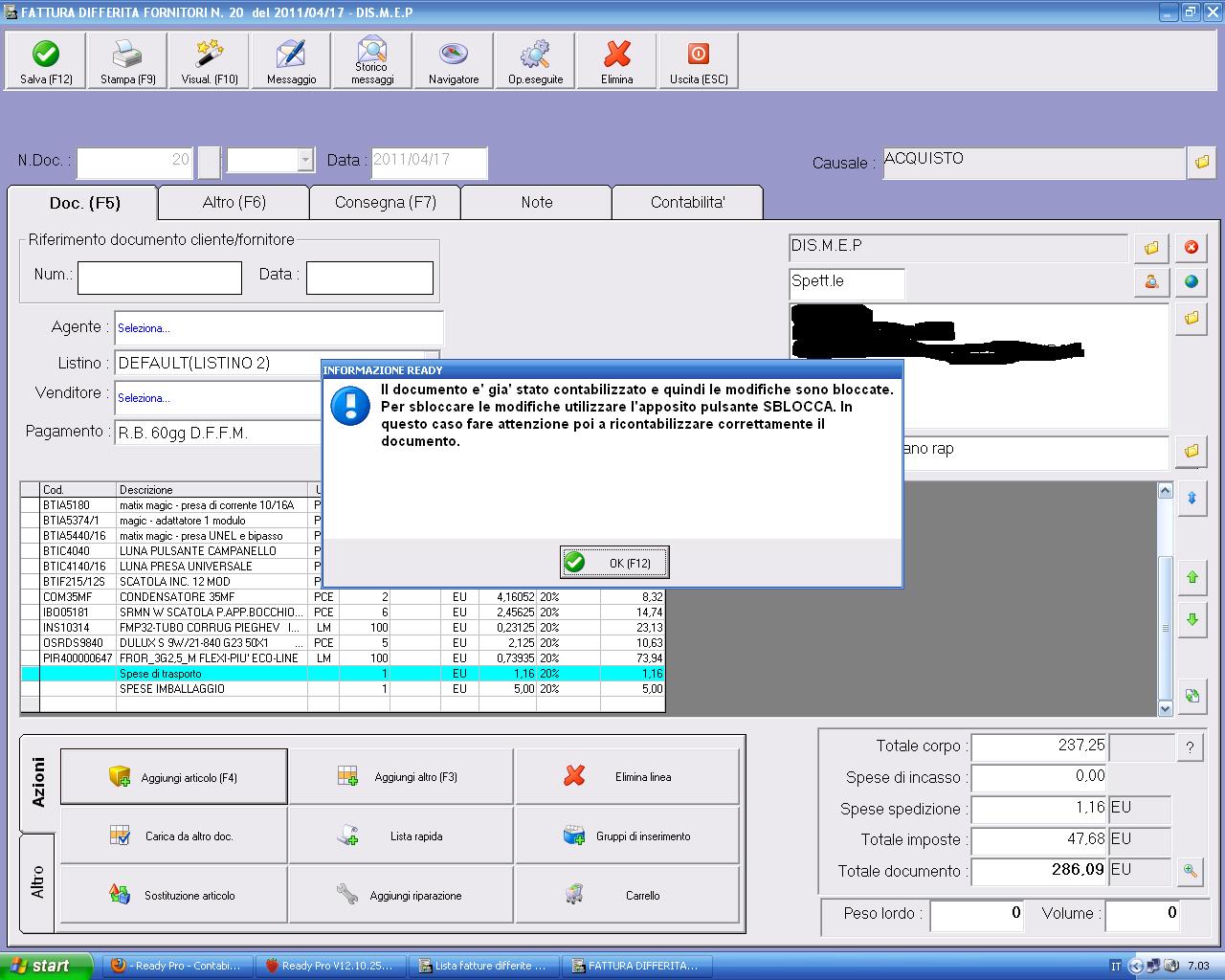Click person icon beside Spett.le

(x=1151, y=281)
